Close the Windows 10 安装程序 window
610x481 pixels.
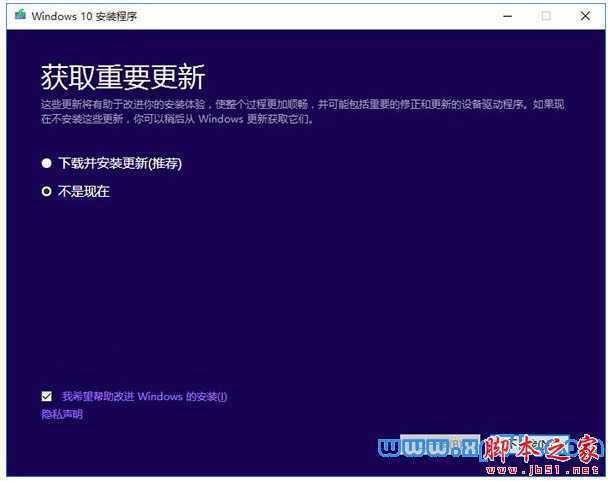pyautogui.click(x=585, y=16)
